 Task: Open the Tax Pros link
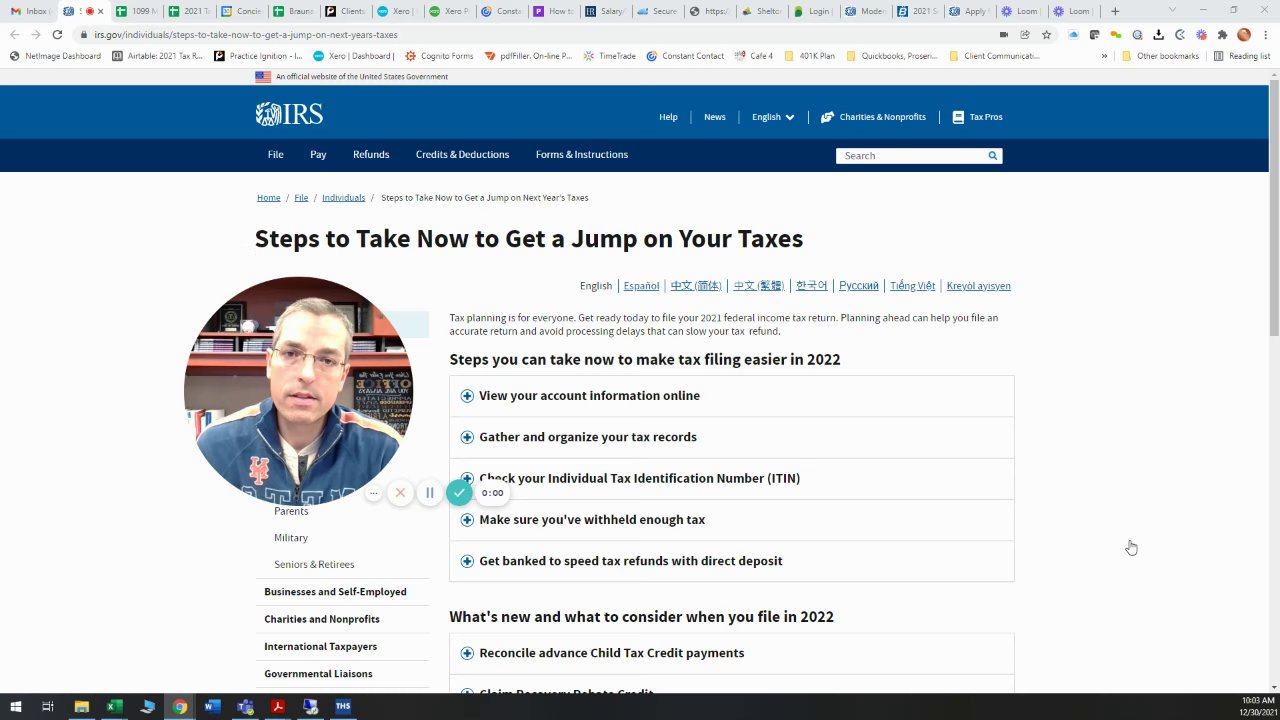[977, 117]
